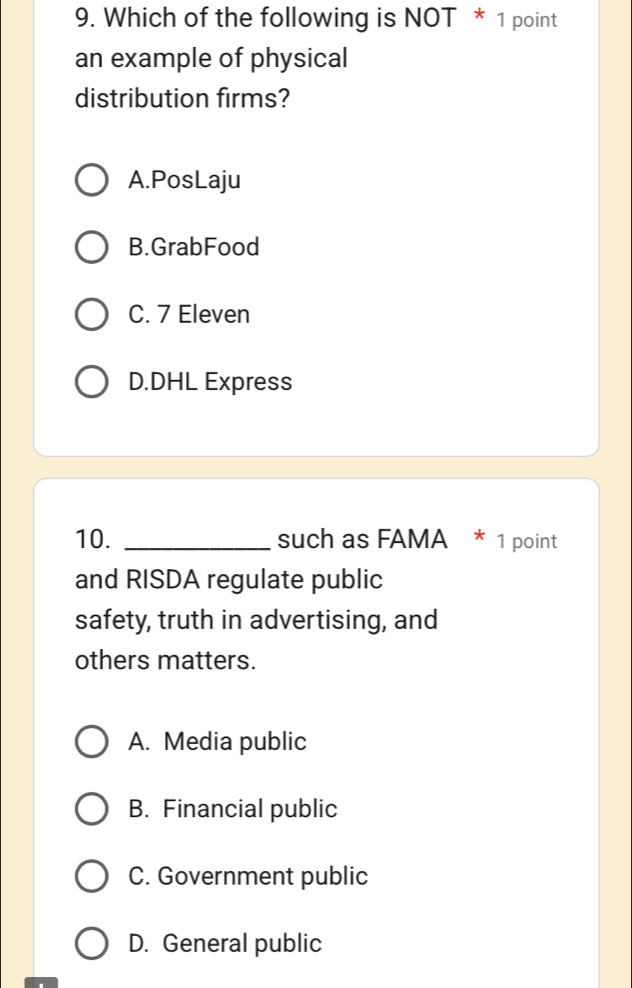Click question 9 physical distribution firms text
The image size is (632, 988).
point(212,58)
